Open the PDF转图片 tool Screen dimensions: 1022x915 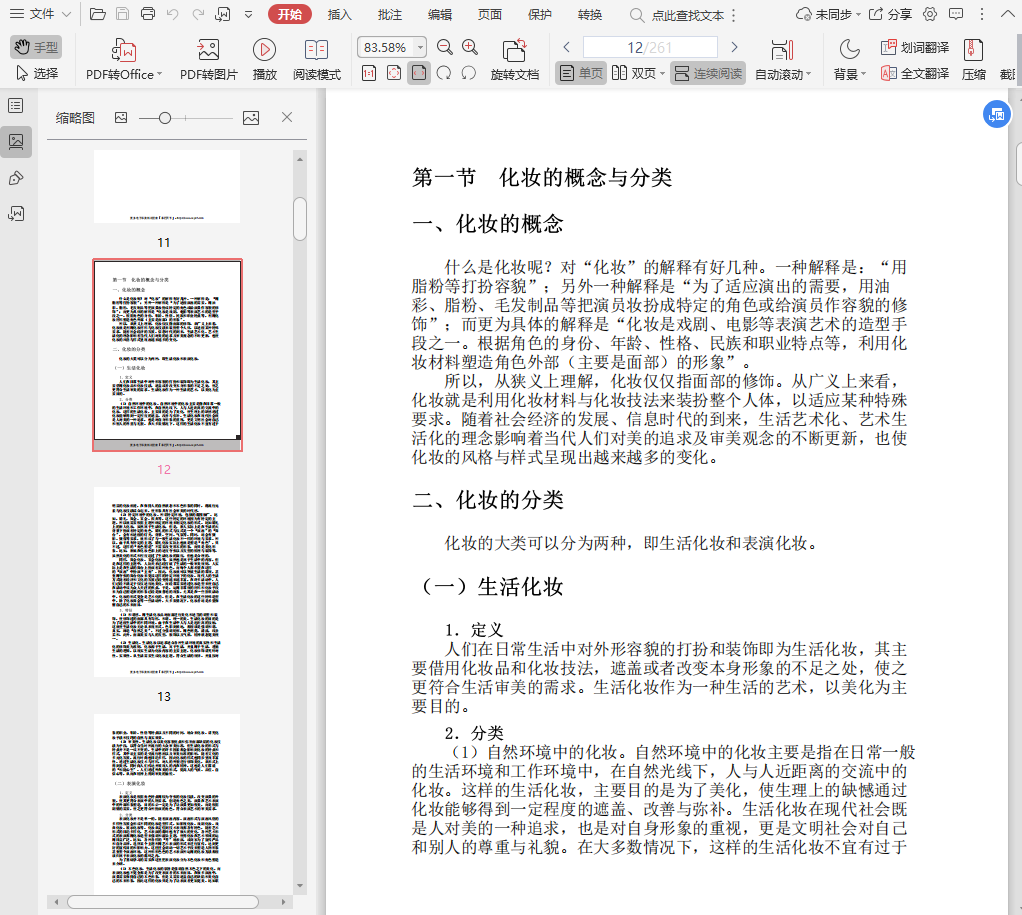[x=208, y=50]
